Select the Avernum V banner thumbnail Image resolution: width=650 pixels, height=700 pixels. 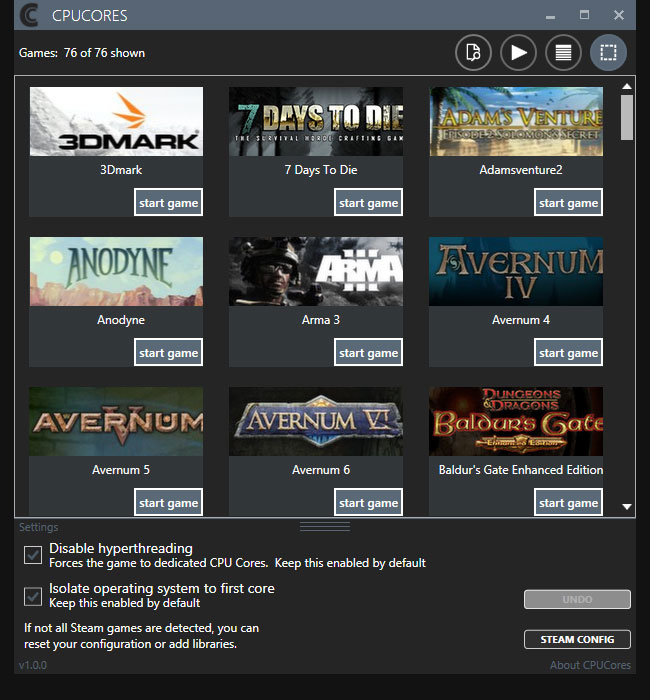[x=116, y=421]
